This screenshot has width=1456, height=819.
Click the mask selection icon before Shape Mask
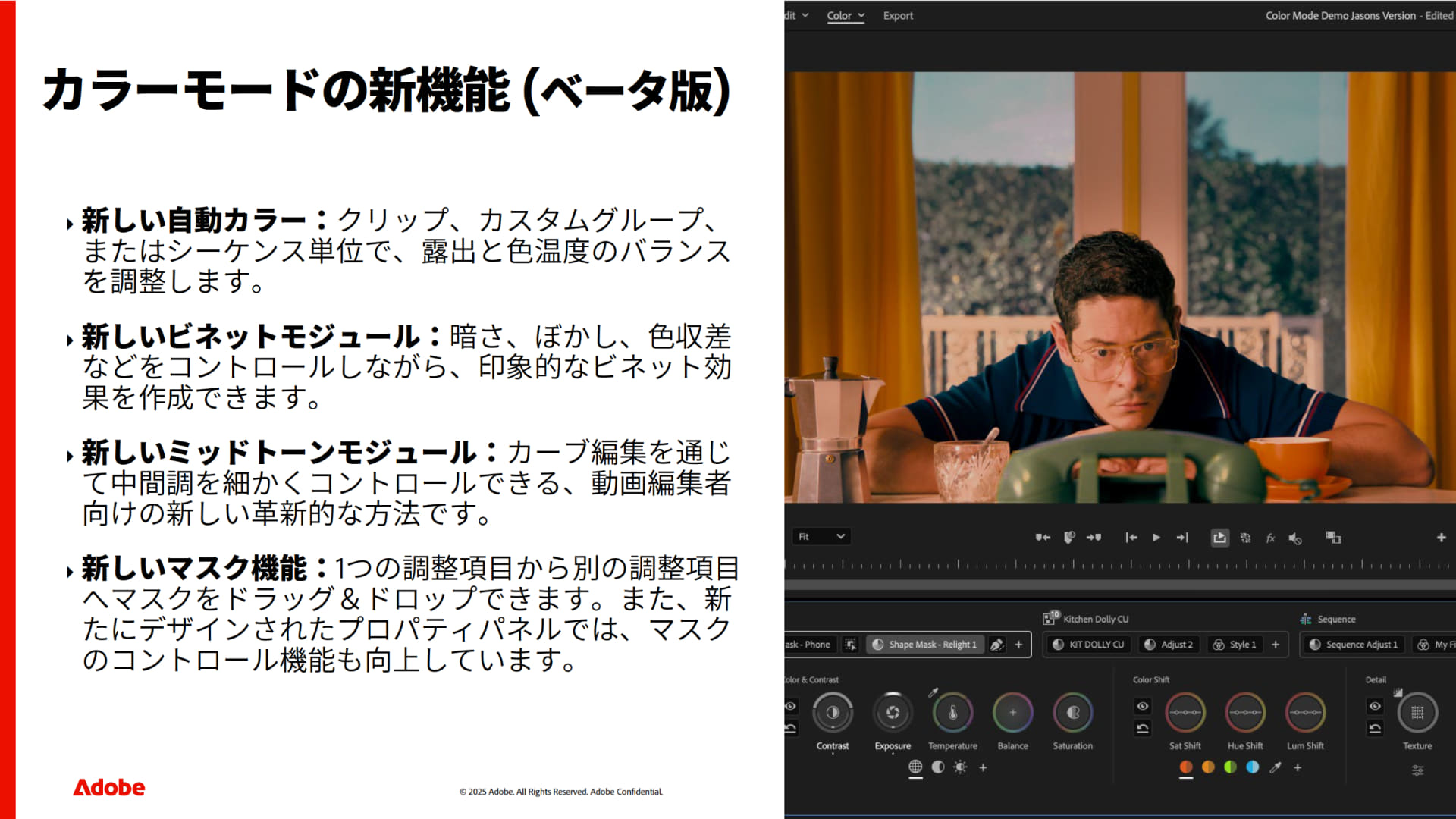851,644
